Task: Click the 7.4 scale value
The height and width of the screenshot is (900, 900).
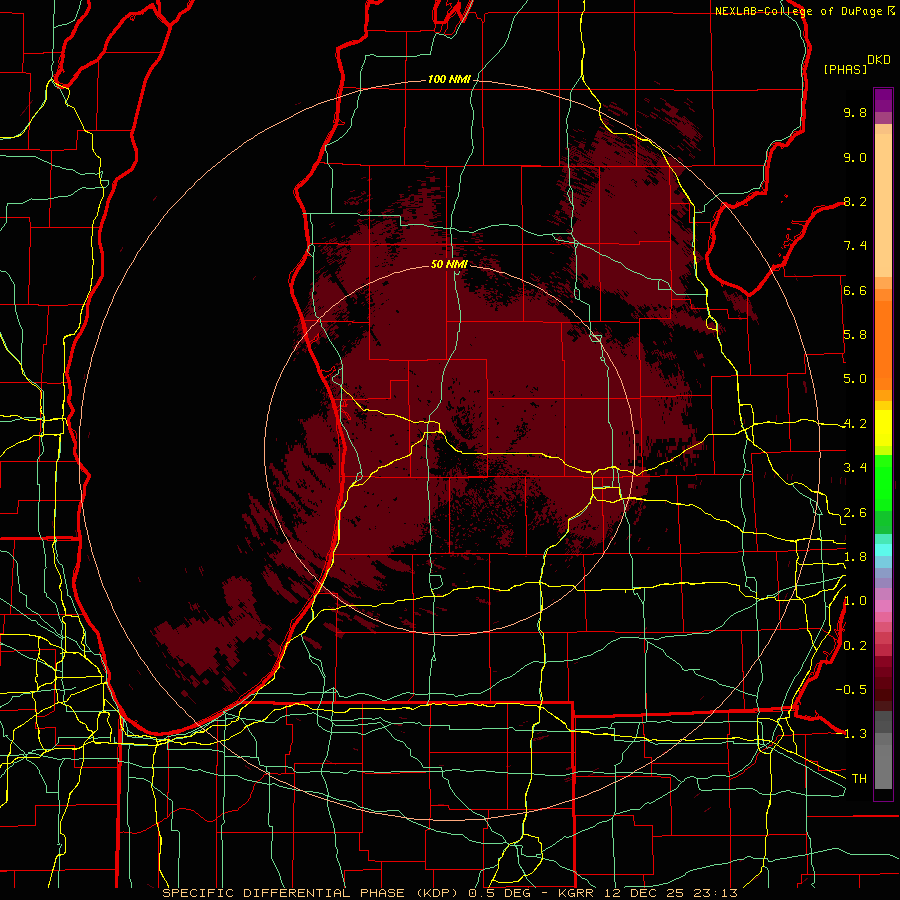Action: point(855,246)
